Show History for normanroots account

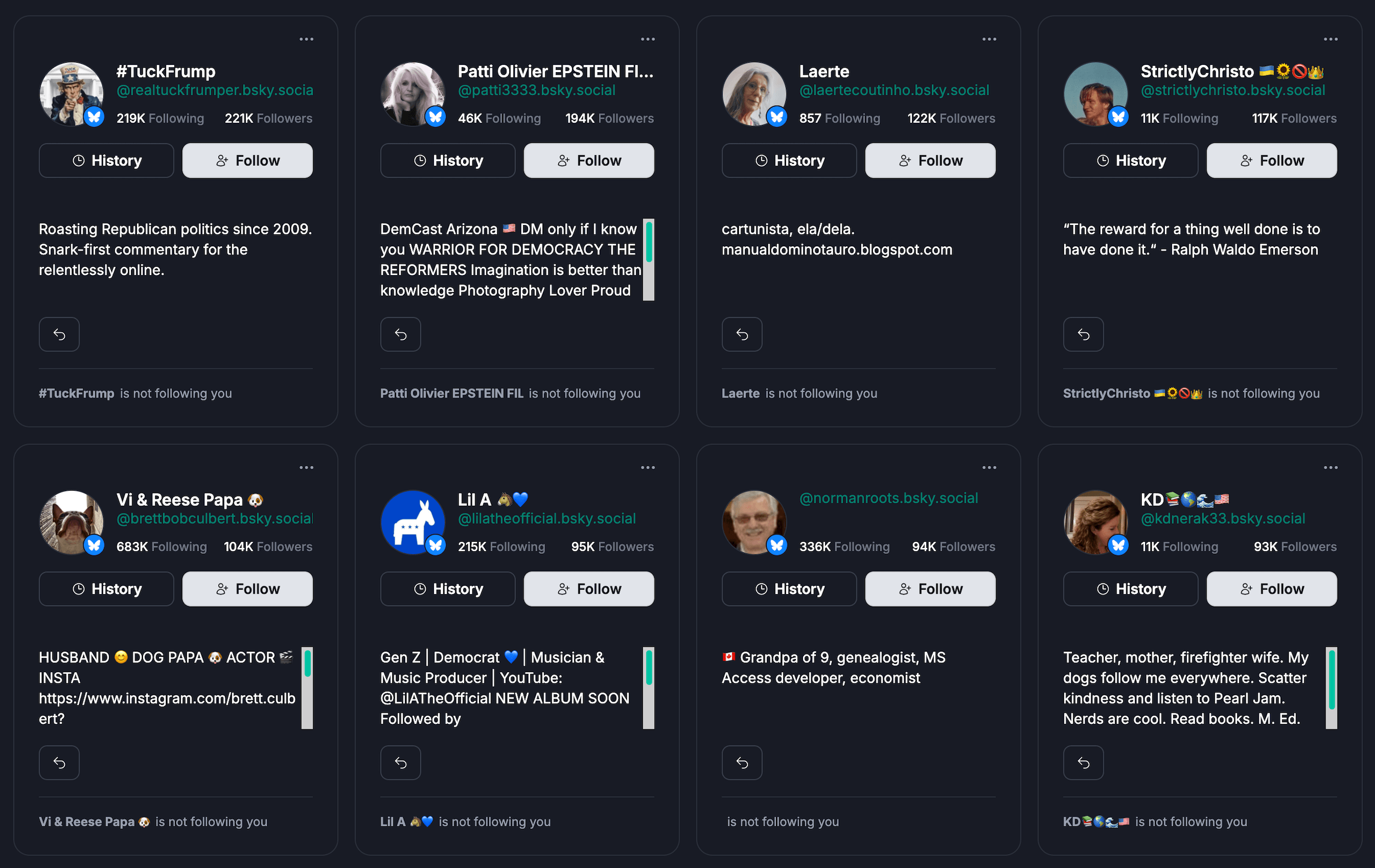(789, 589)
